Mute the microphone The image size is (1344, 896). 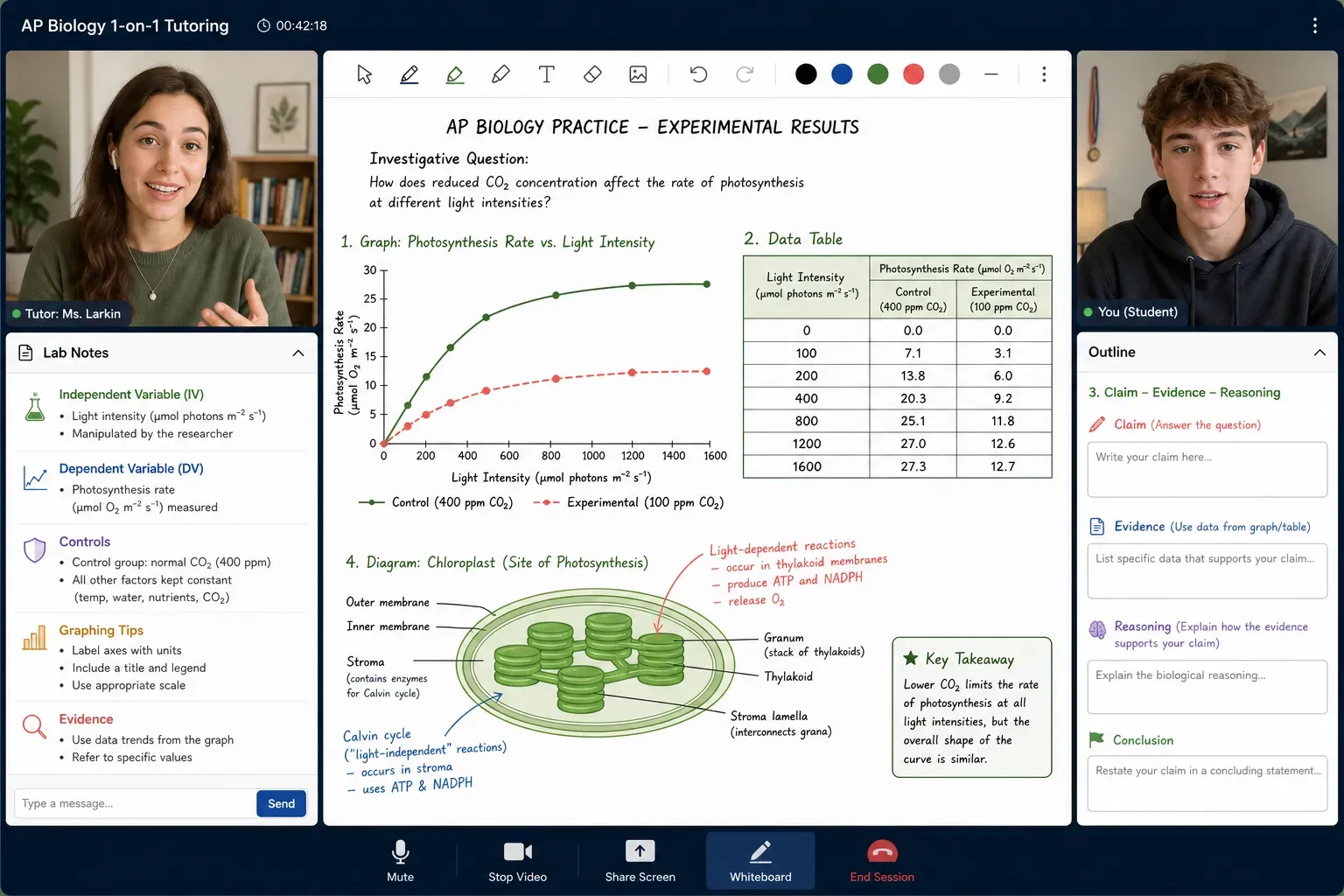(x=401, y=861)
